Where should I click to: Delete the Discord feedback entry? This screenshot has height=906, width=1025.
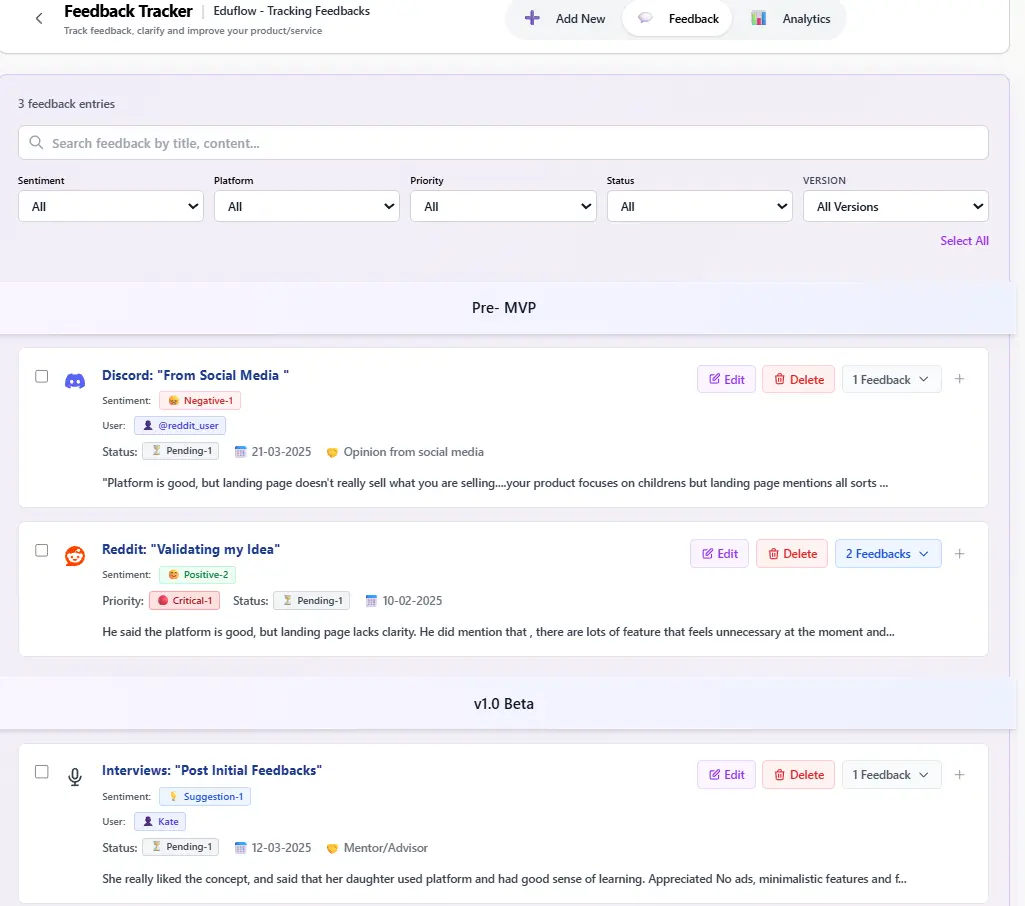point(798,379)
